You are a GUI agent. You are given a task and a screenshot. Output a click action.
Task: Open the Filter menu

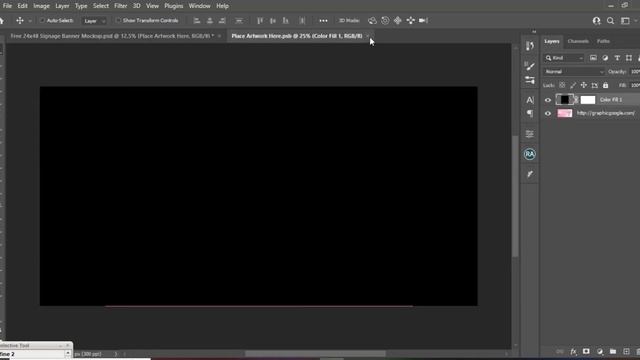[120, 6]
